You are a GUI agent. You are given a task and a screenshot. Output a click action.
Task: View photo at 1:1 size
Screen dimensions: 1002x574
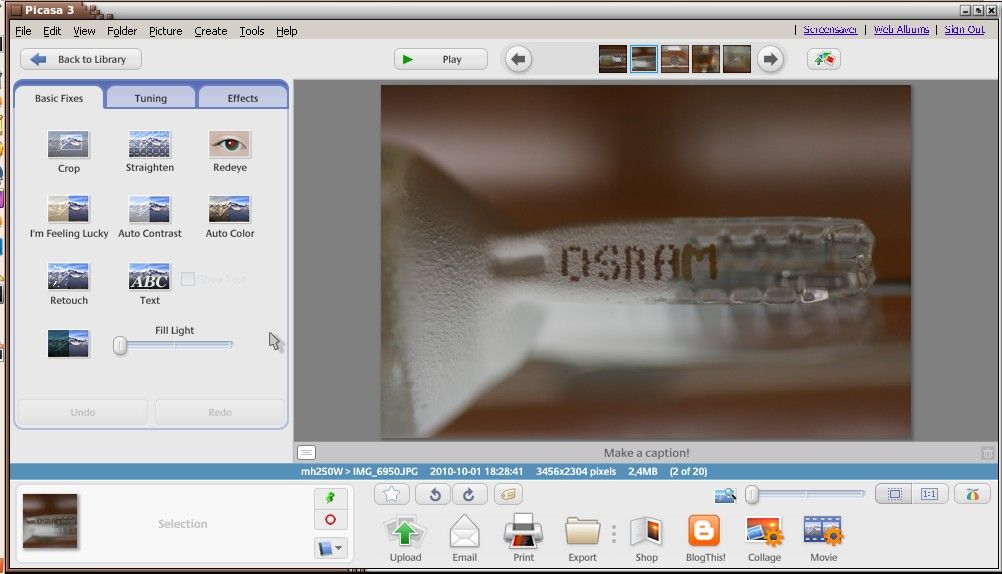click(929, 494)
